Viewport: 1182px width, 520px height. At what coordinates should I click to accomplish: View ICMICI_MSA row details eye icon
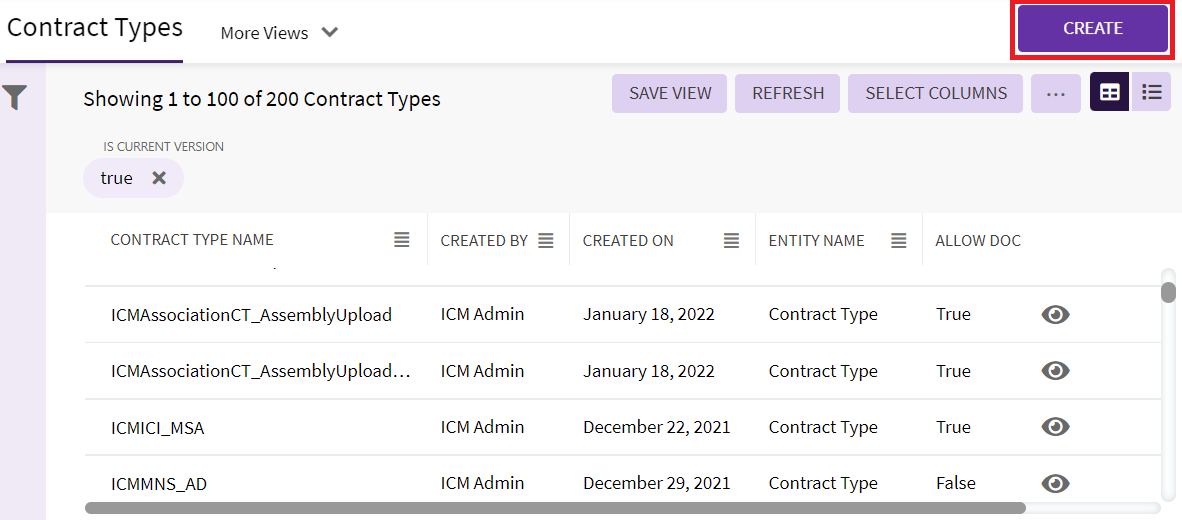coord(1055,427)
